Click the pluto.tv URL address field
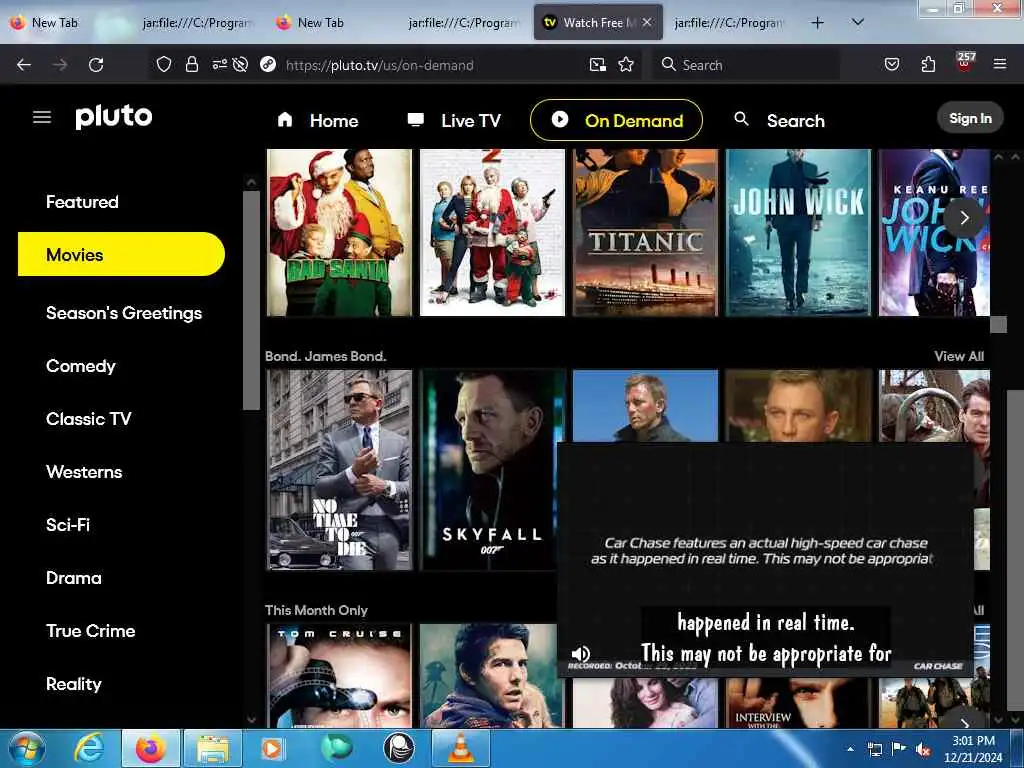The image size is (1024, 768). click(x=431, y=65)
